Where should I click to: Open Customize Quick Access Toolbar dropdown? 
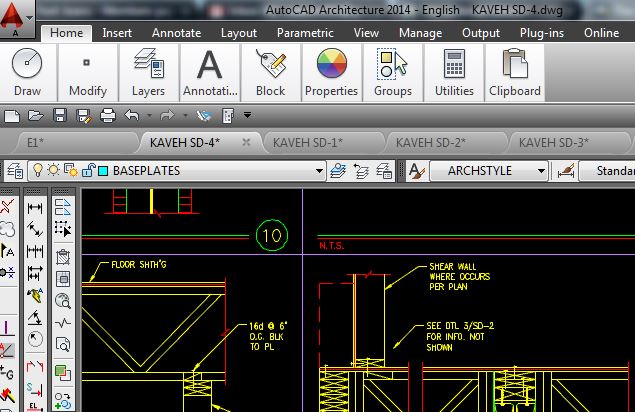click(x=247, y=115)
